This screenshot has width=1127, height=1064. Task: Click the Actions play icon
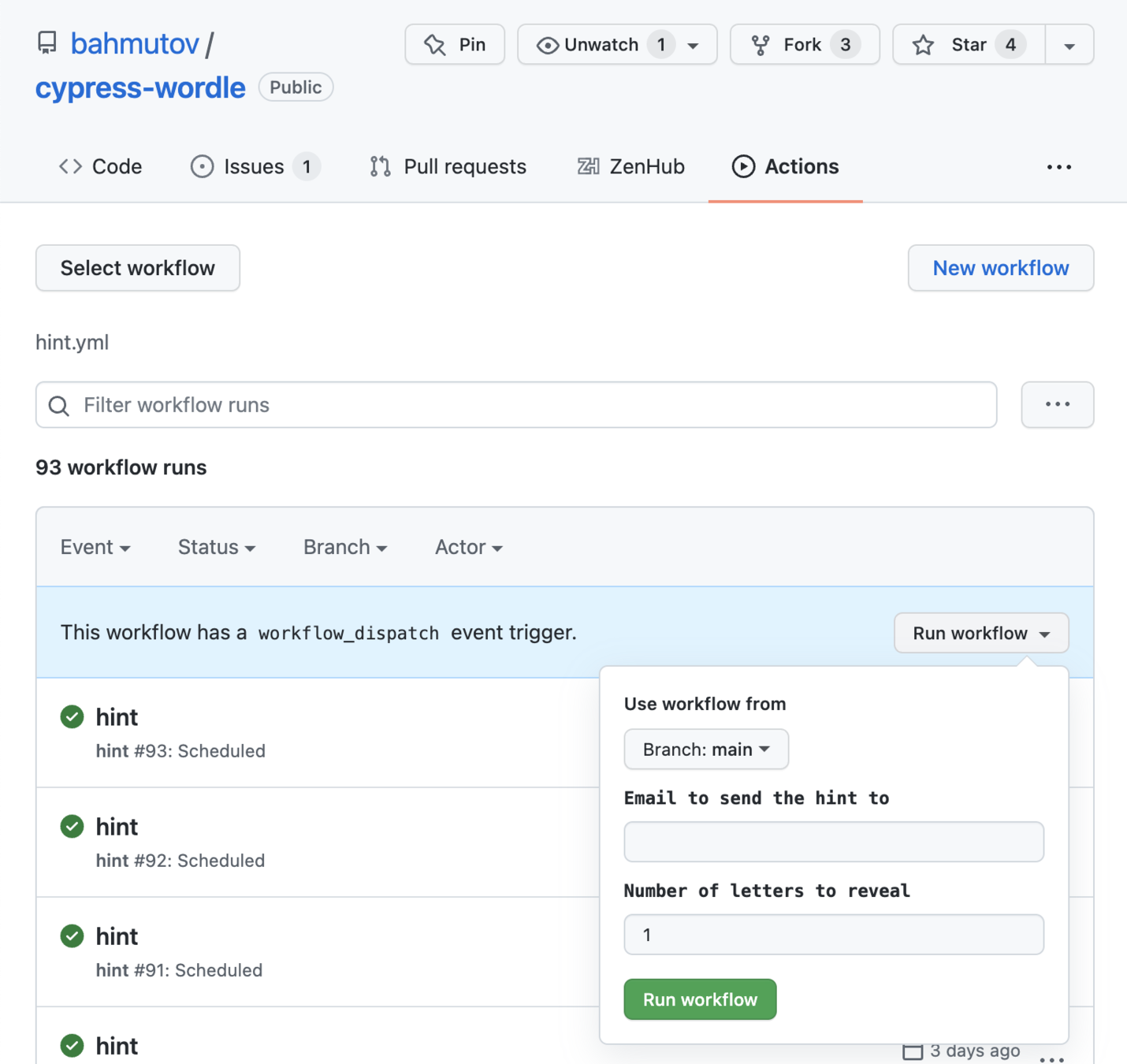coord(743,166)
